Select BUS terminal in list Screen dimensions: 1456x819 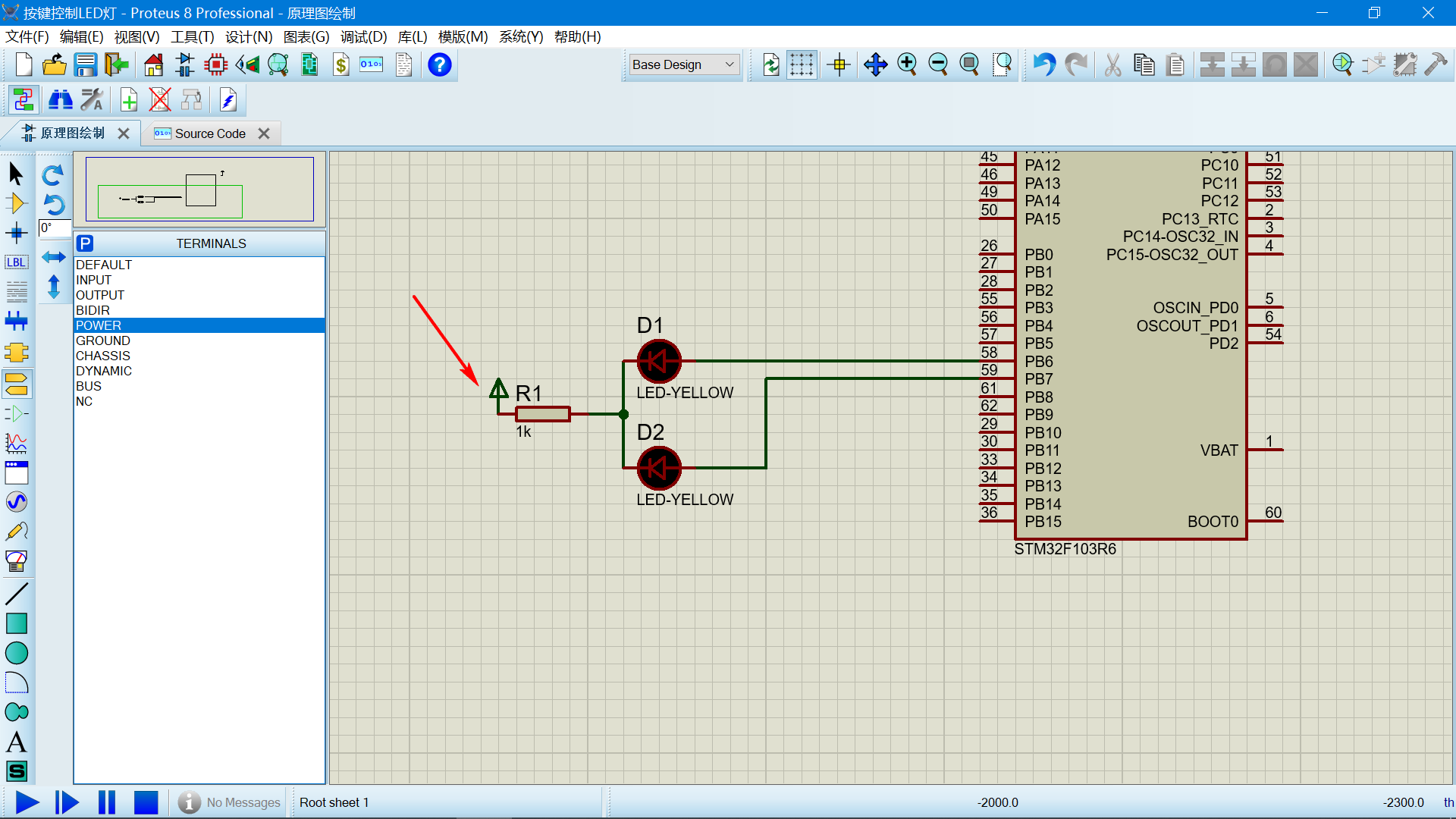(x=199, y=386)
